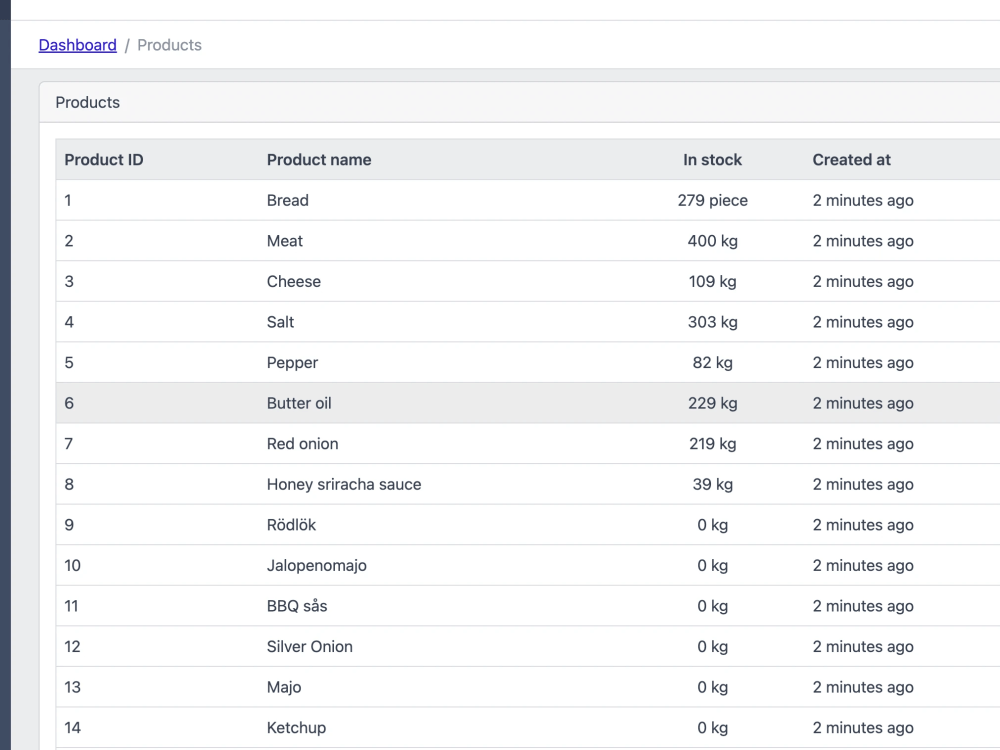Click the Product ID column header
This screenshot has height=750, width=1000.
103,159
